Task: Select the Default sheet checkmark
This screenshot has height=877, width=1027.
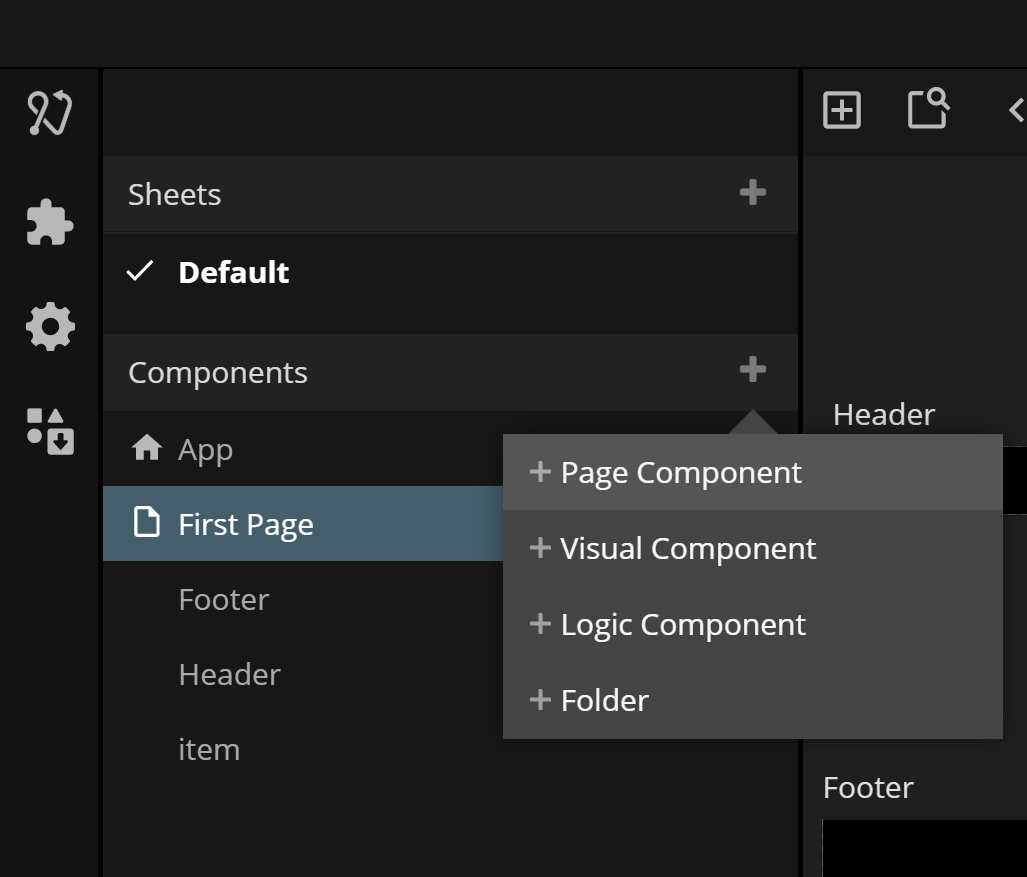Action: point(140,271)
